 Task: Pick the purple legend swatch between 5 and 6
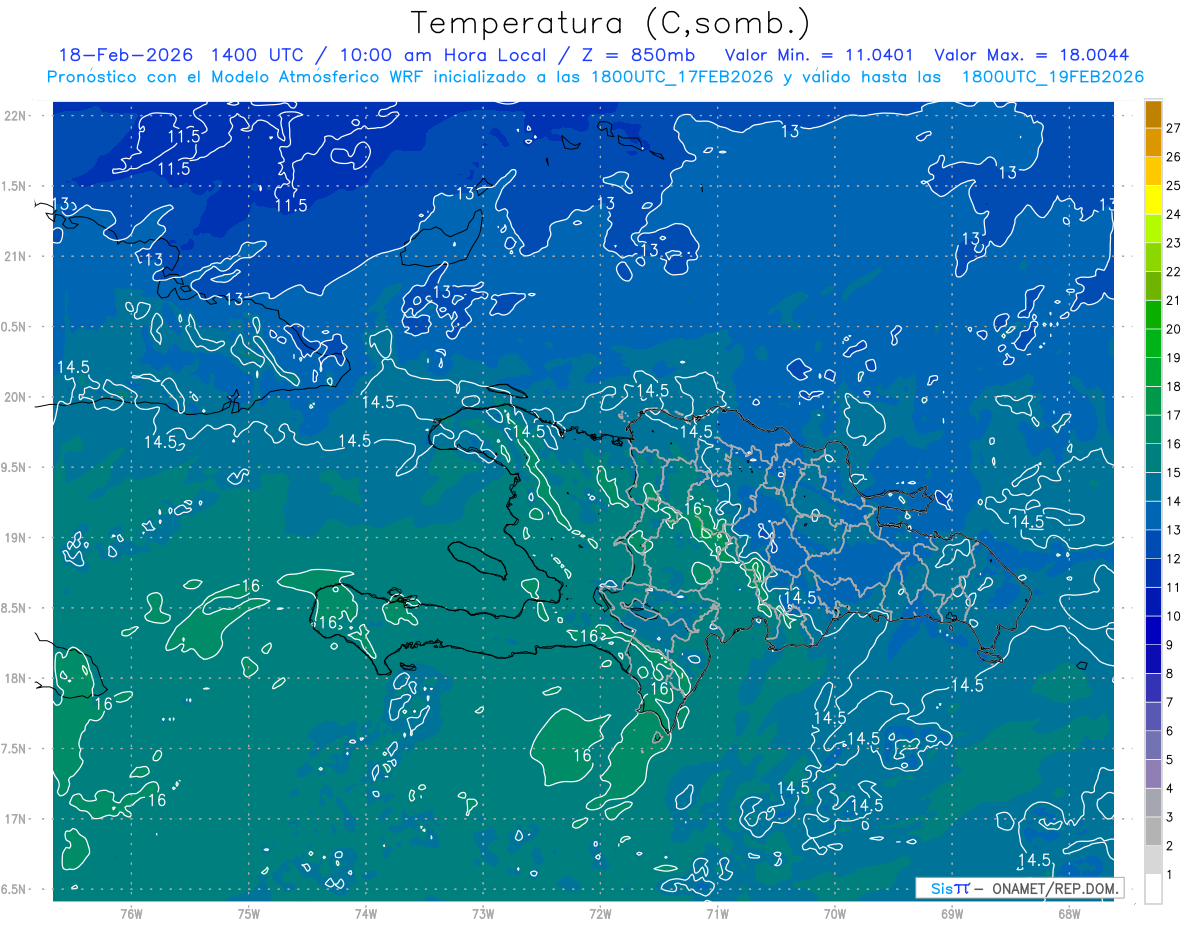(1153, 745)
